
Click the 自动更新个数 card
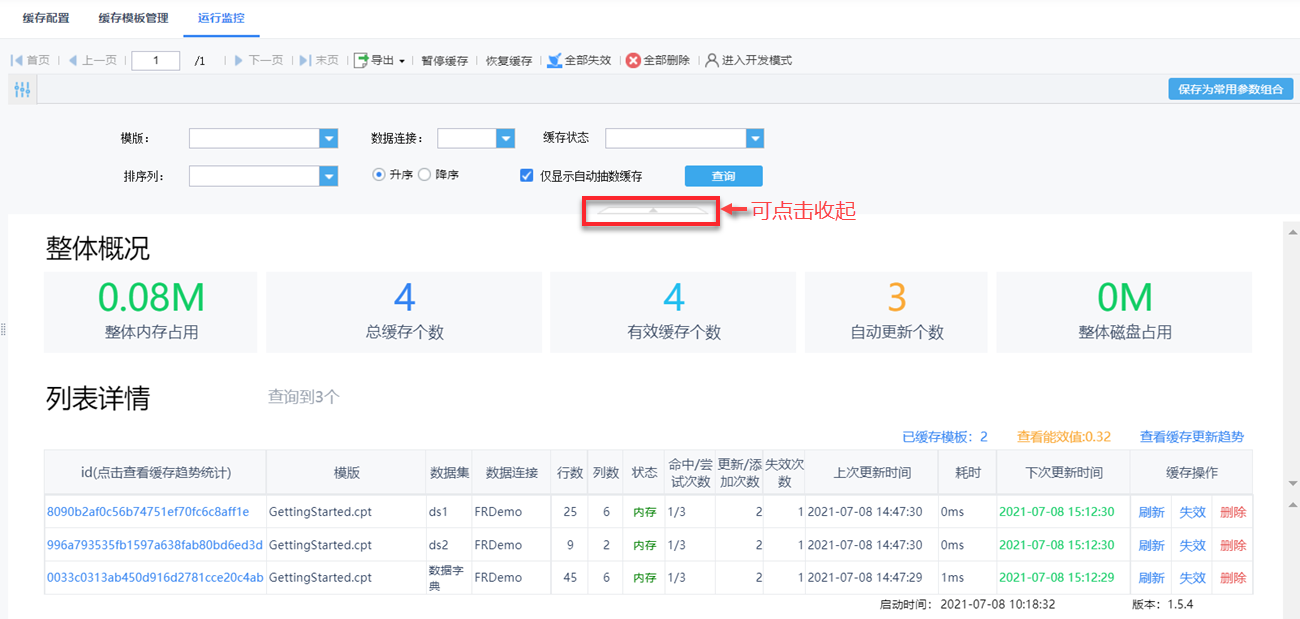click(896, 312)
